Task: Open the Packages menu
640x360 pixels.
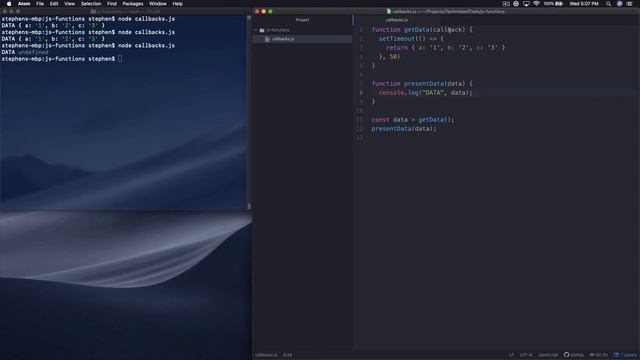Action: tap(133, 4)
